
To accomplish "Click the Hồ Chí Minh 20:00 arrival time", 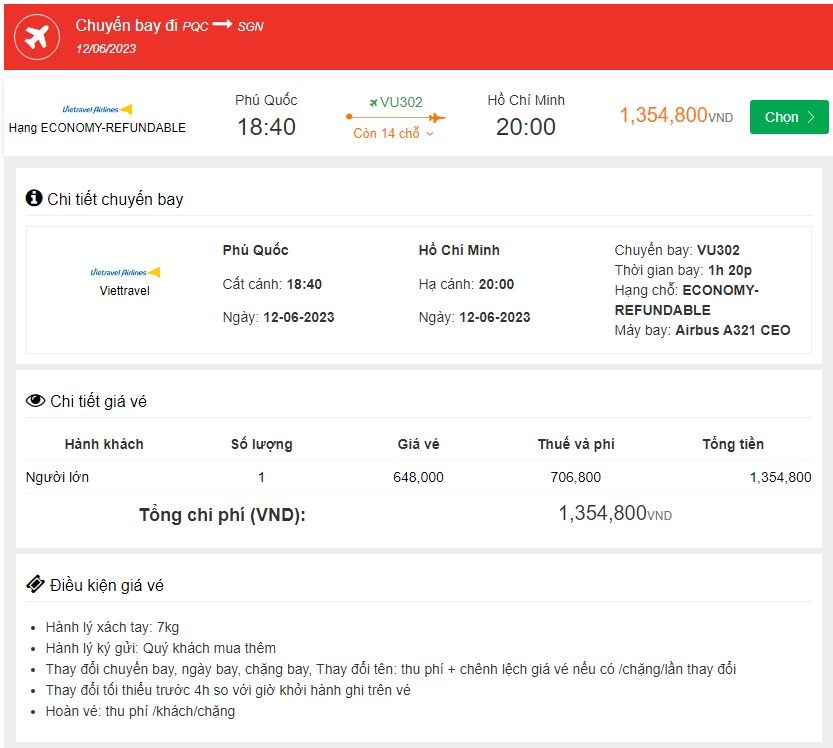I will tap(526, 127).
